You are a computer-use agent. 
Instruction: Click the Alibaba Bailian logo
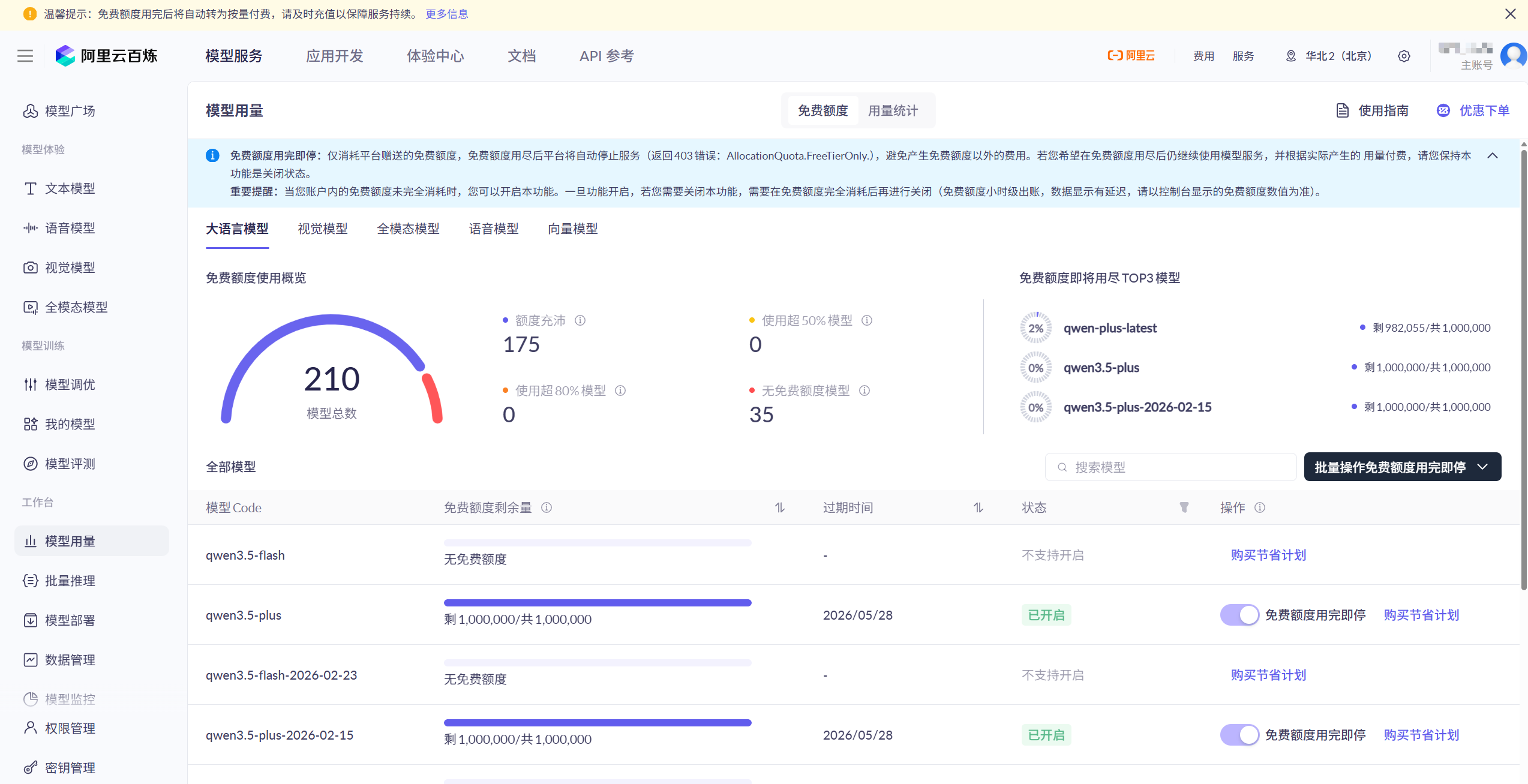[107, 56]
